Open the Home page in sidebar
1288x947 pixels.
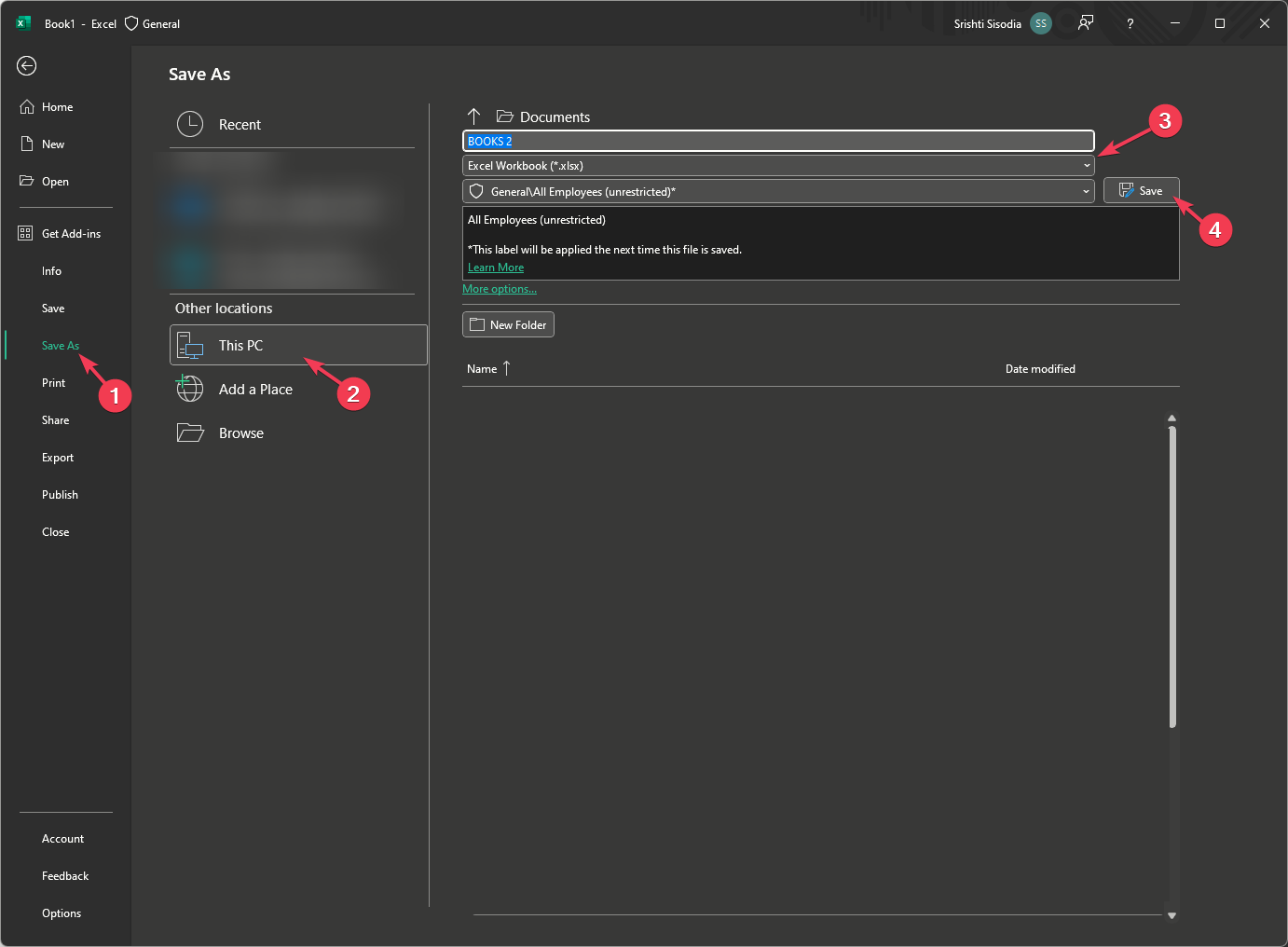[58, 107]
